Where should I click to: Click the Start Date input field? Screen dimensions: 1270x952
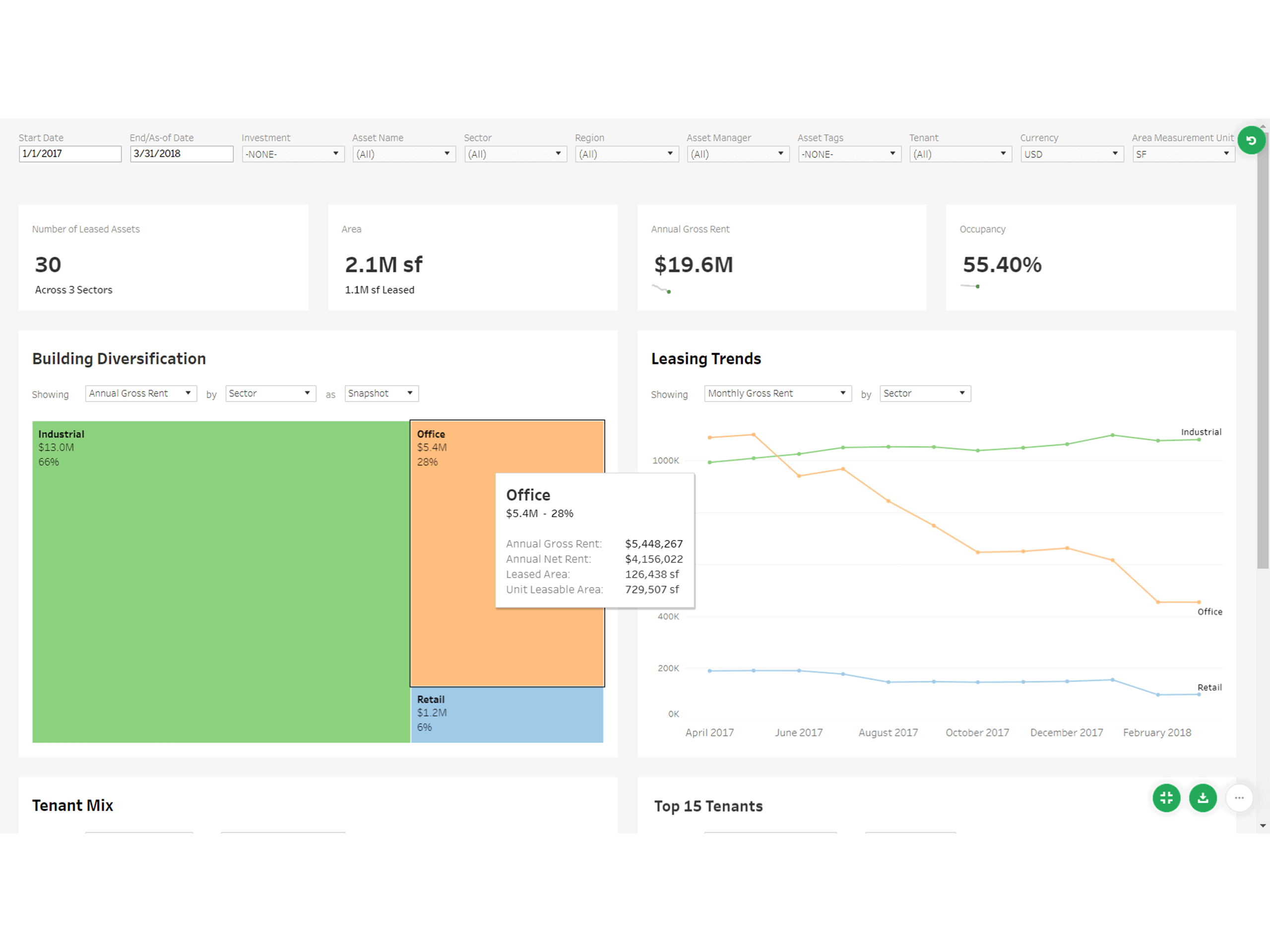pos(70,154)
